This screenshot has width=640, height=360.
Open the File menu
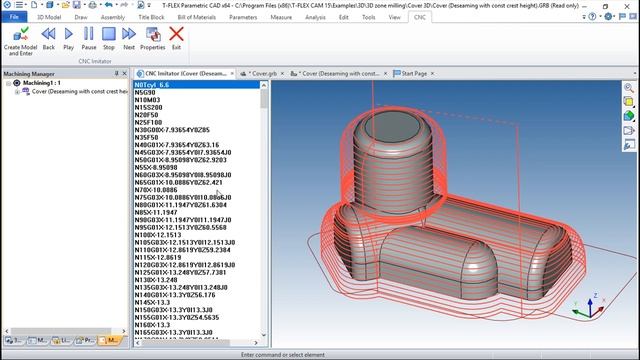14,17
